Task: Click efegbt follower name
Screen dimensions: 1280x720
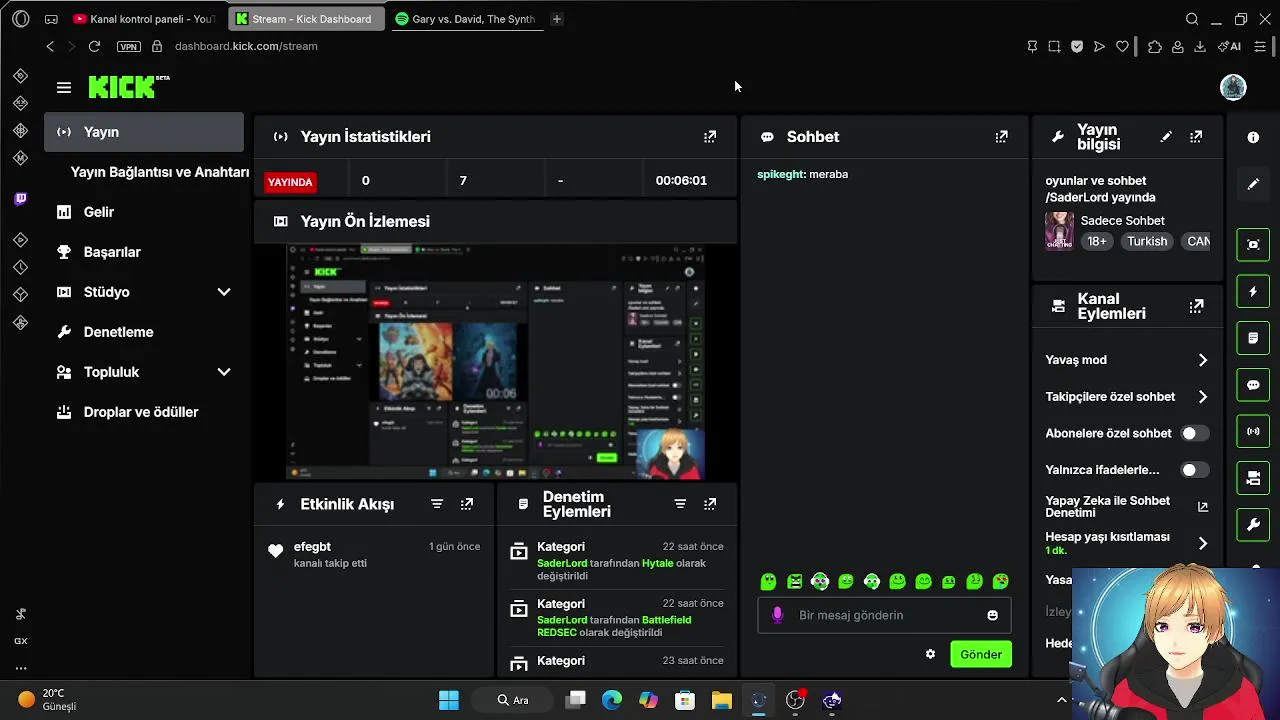Action: click(312, 547)
